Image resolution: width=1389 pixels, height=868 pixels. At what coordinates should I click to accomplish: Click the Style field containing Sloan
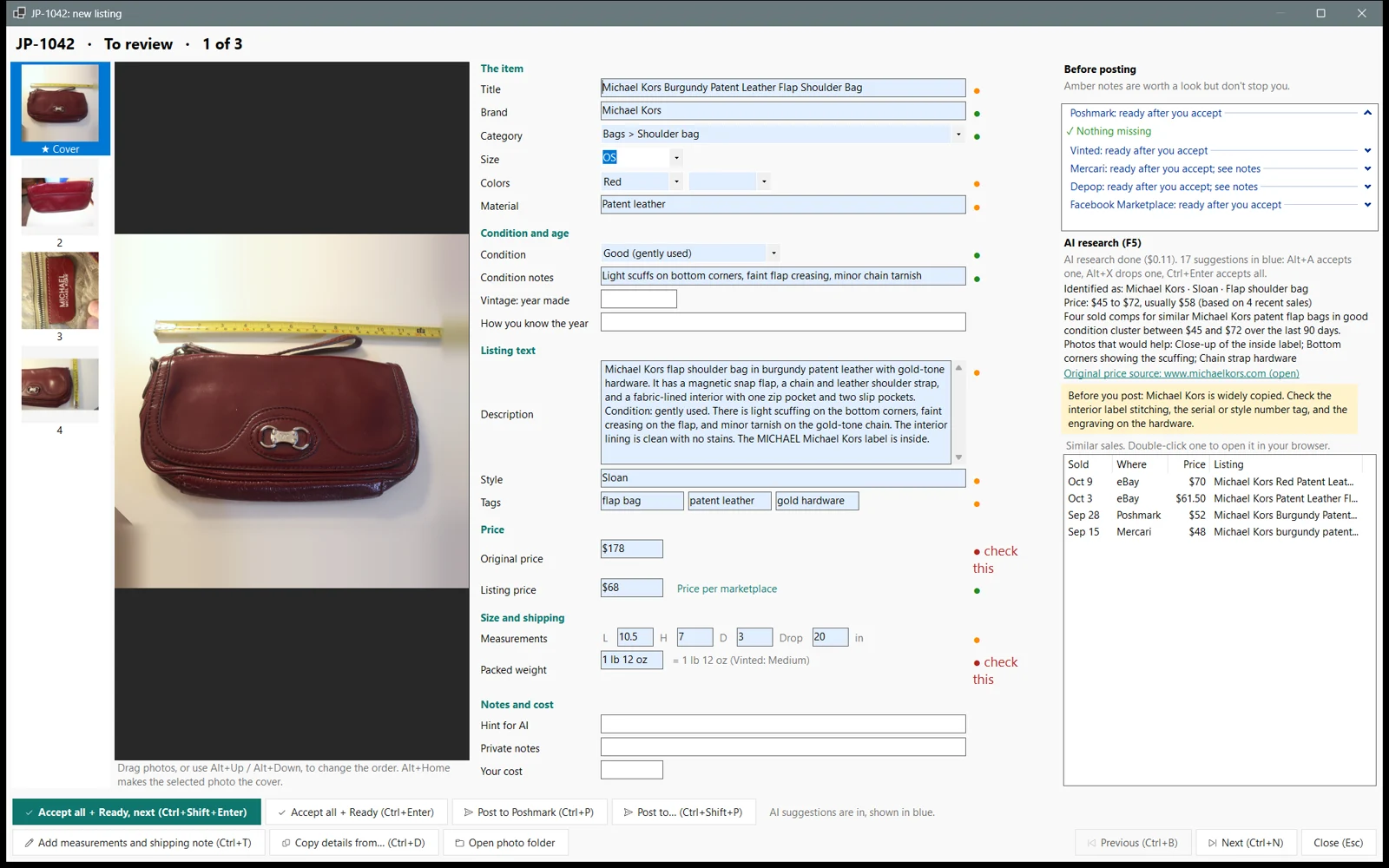[x=783, y=478]
